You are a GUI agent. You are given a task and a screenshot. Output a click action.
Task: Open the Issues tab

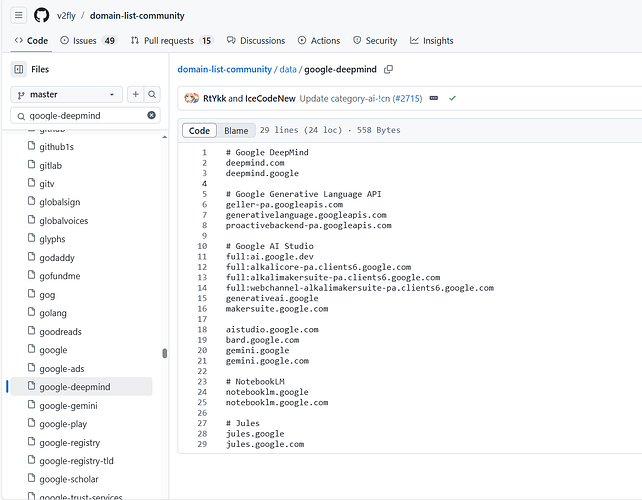coord(88,41)
